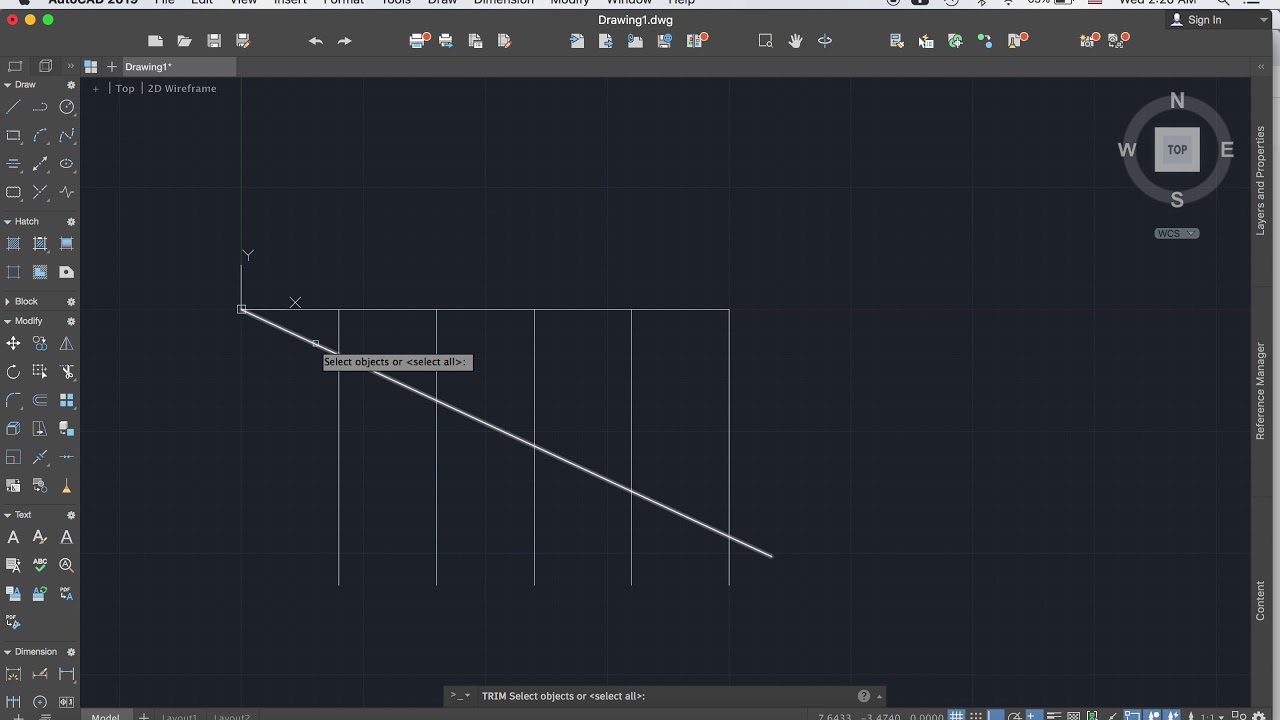Select the Spline draw tool

(x=67, y=136)
